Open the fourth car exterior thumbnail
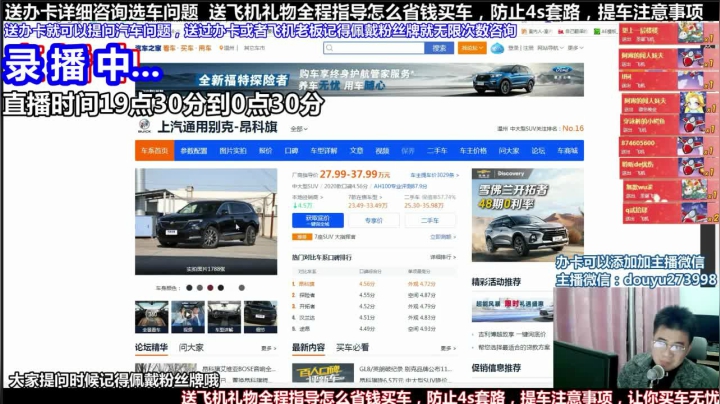The width and height of the screenshot is (720, 404). click(260, 317)
